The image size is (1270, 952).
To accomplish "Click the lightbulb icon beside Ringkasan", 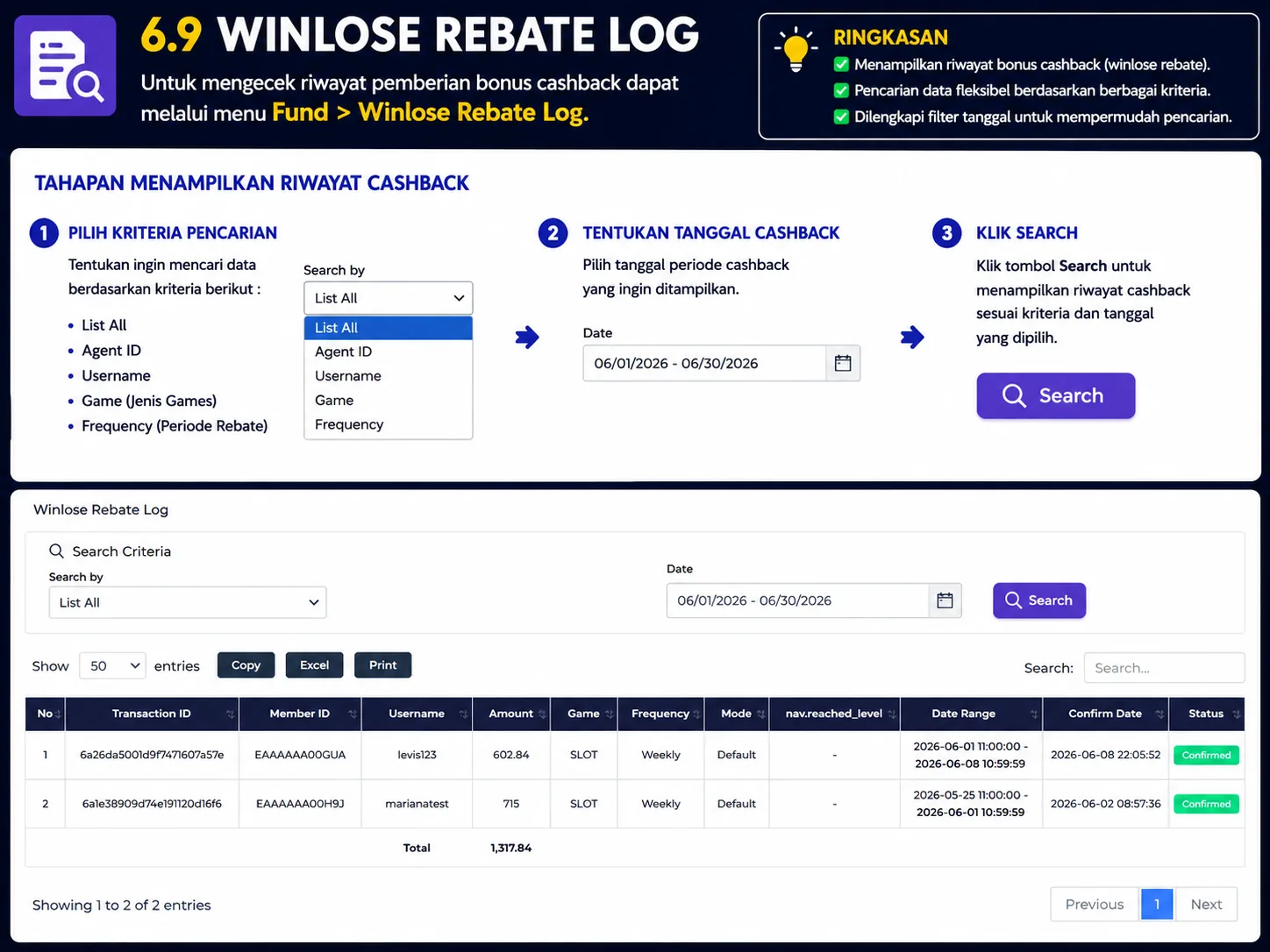I will click(796, 49).
